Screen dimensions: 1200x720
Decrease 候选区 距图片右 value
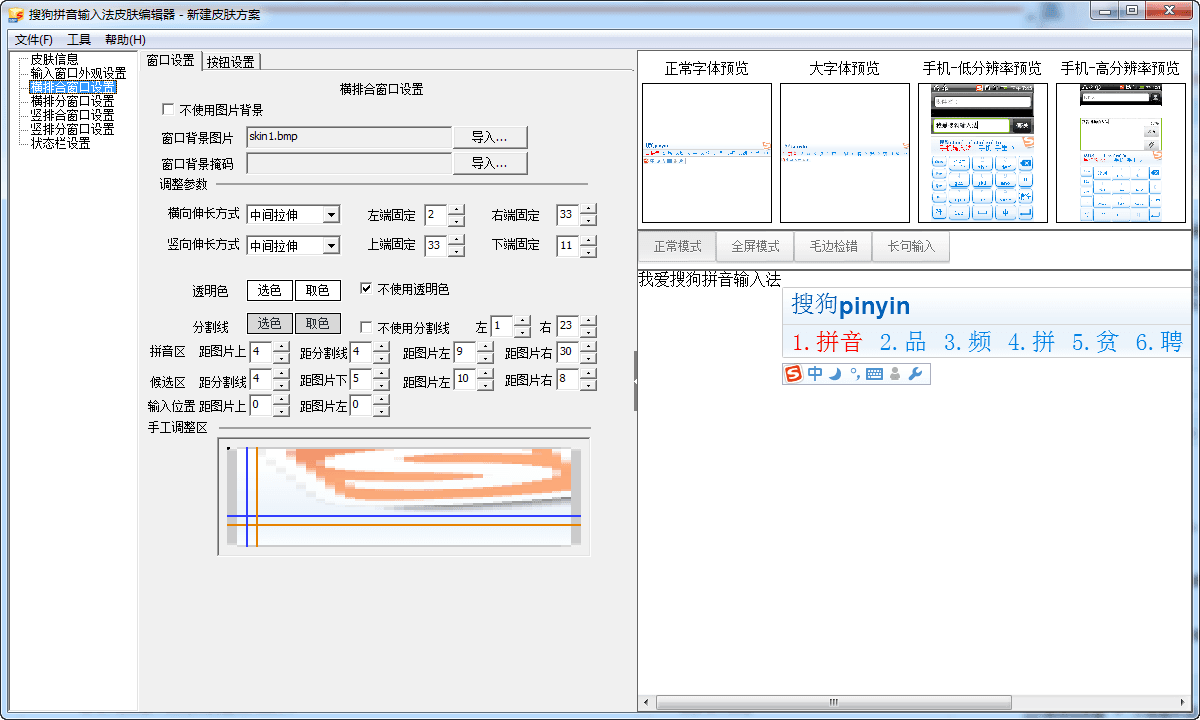point(589,385)
